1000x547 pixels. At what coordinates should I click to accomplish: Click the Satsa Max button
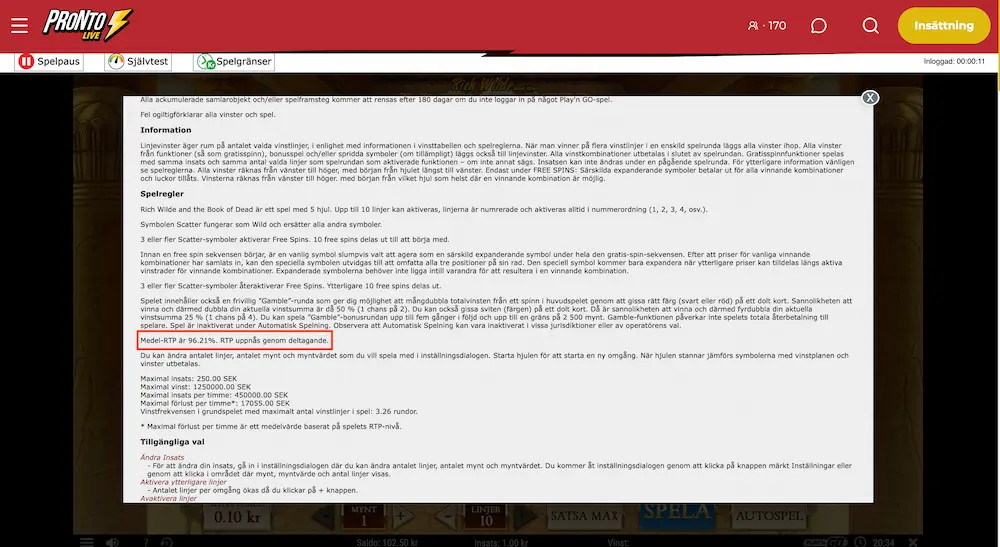[x=585, y=516]
